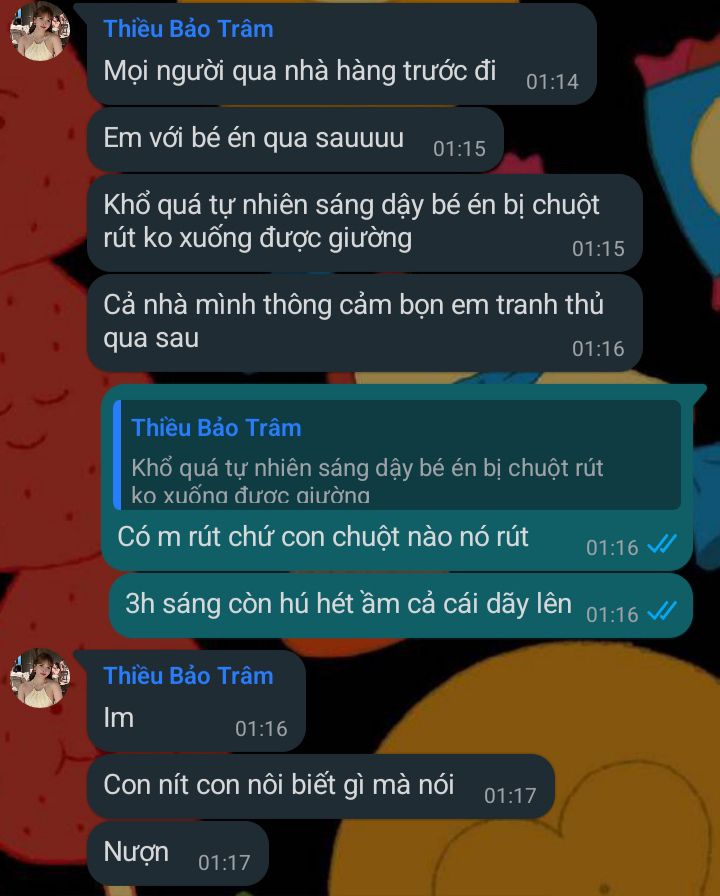Tap read-receipt double check on 'Có m rút' message

662,545
